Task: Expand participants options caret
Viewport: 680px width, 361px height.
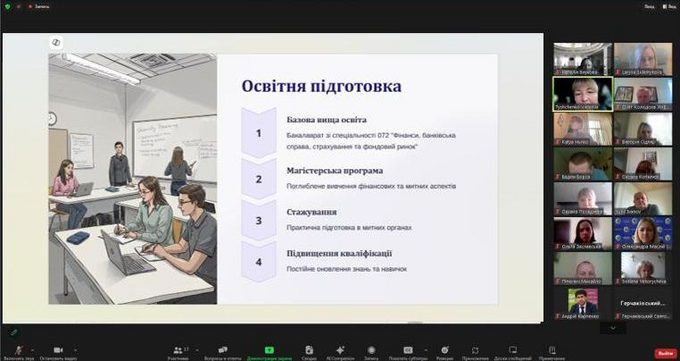Action: click(197, 350)
